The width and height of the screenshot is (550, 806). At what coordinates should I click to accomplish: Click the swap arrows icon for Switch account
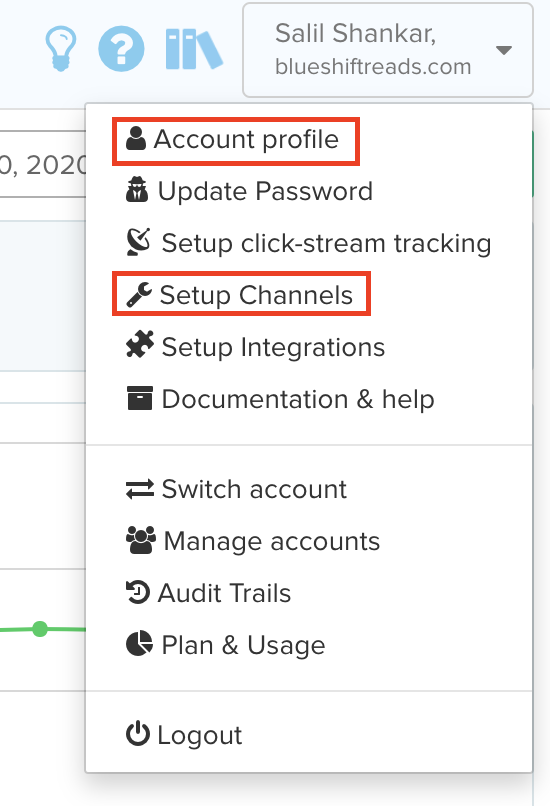pyautogui.click(x=139, y=489)
